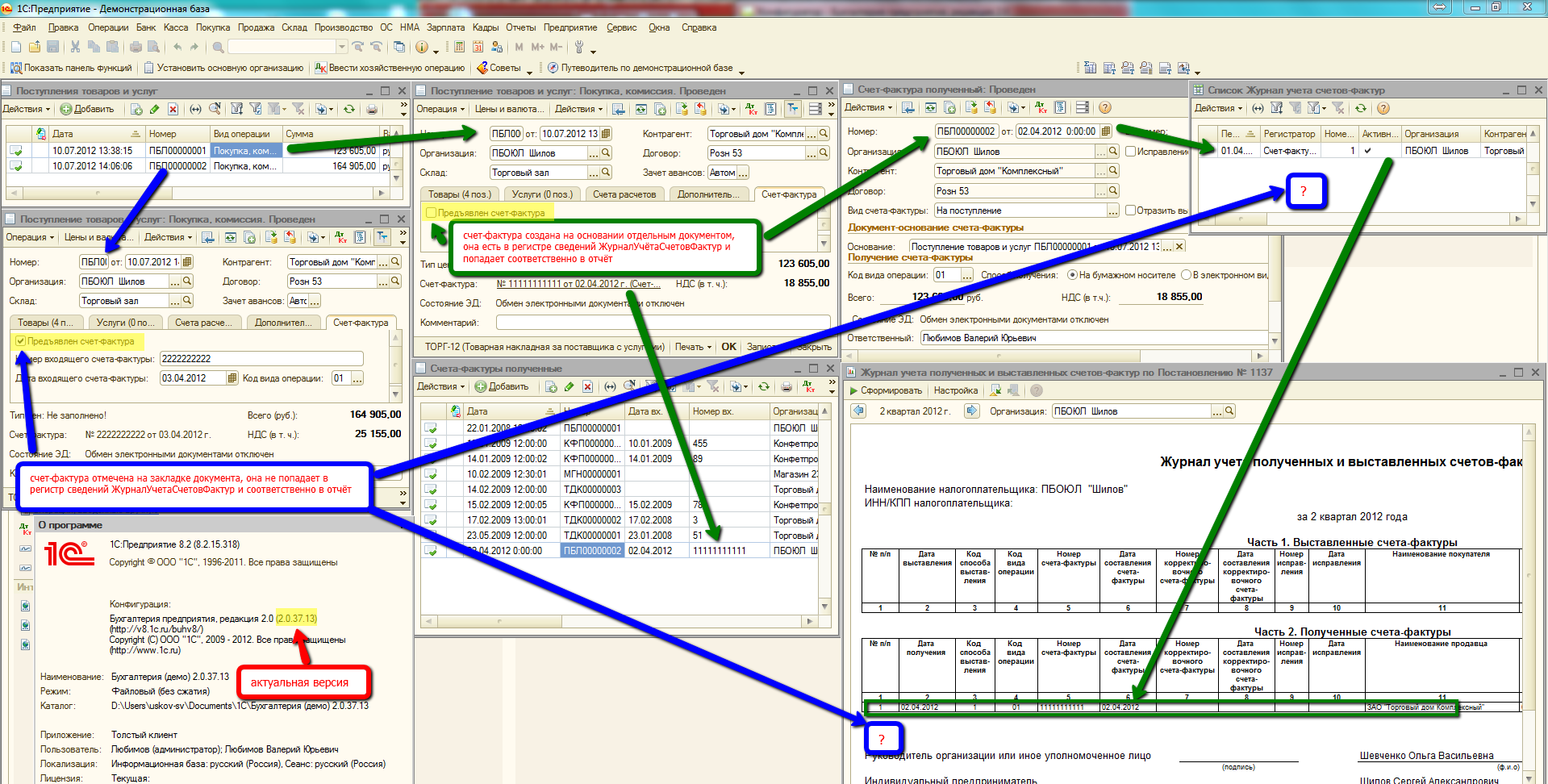The height and width of the screenshot is (784, 1548).
Task: Click the interval icon in Список Журнал учета счетов-фактур toolbar
Action: coord(1258,108)
